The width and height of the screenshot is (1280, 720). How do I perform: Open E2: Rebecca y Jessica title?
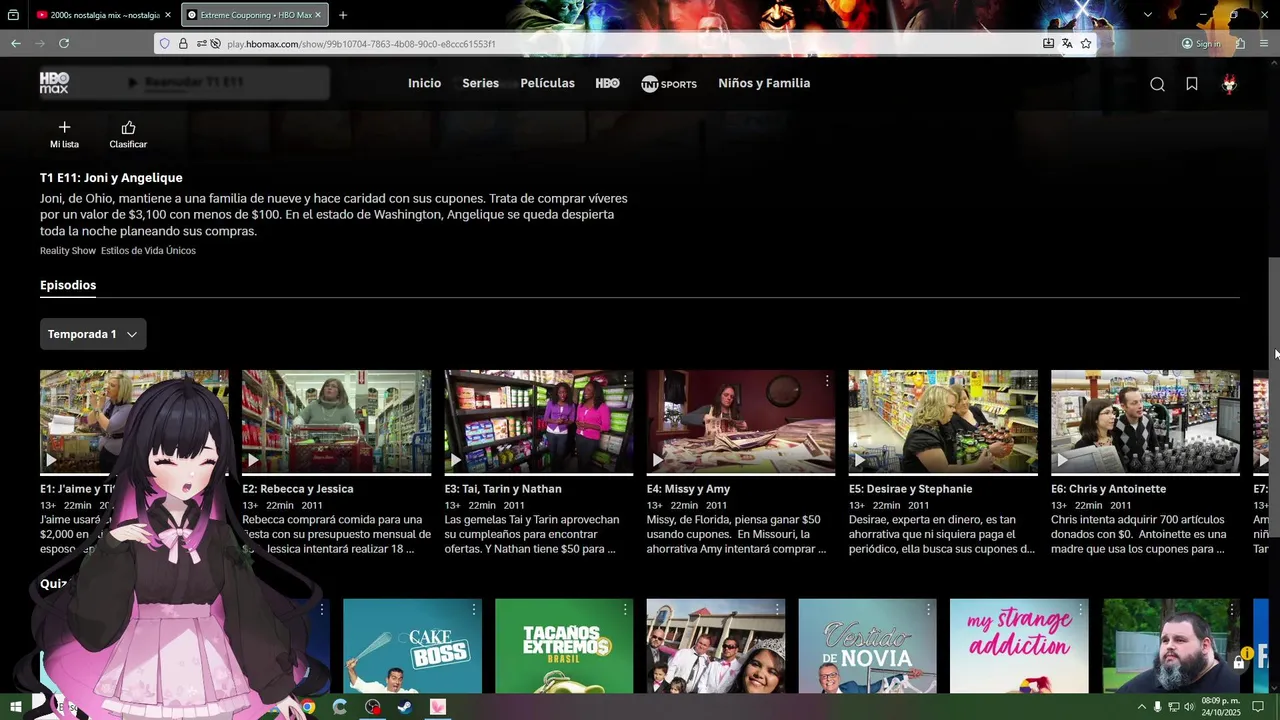(x=298, y=489)
